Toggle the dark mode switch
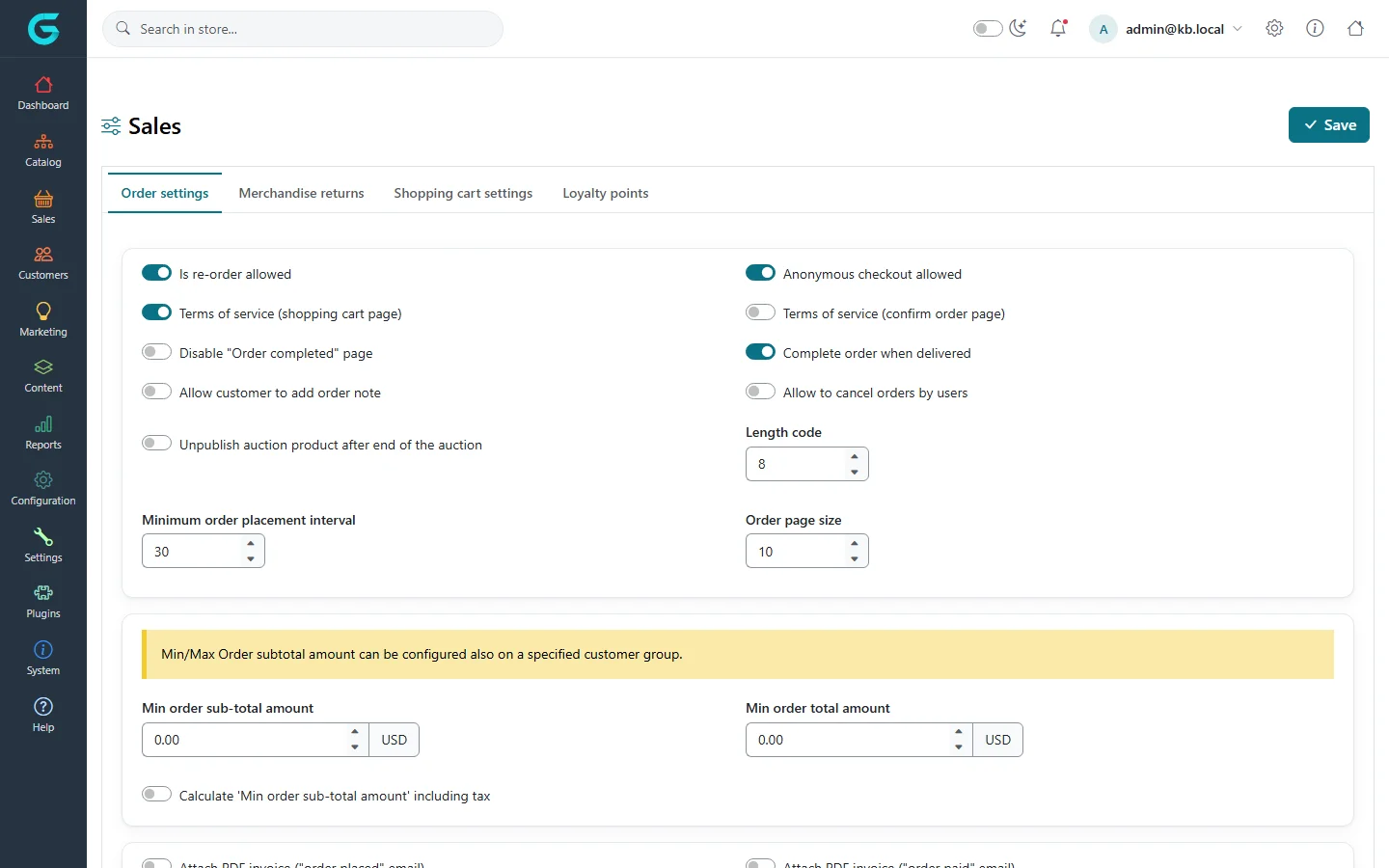1389x868 pixels. [988, 29]
